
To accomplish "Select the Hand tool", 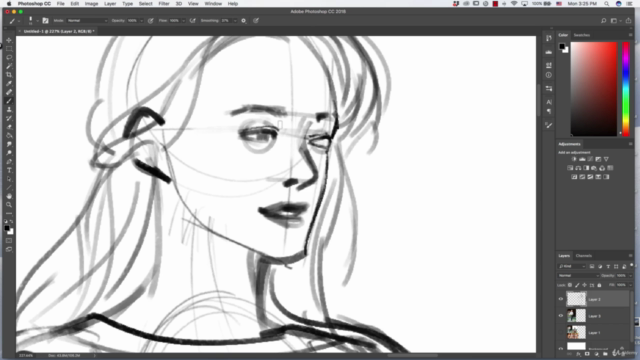I will click(x=9, y=196).
